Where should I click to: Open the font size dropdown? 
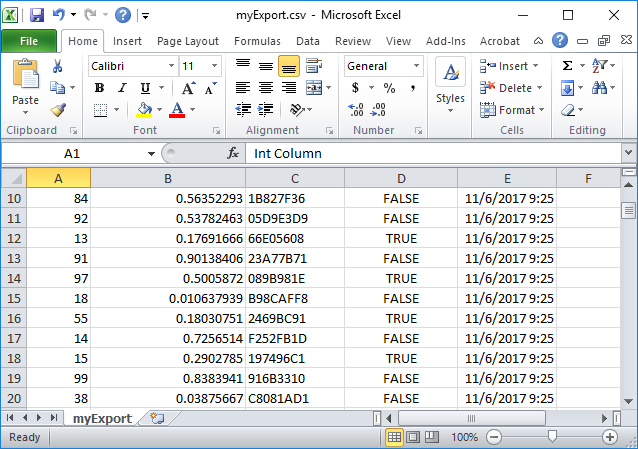click(214, 66)
